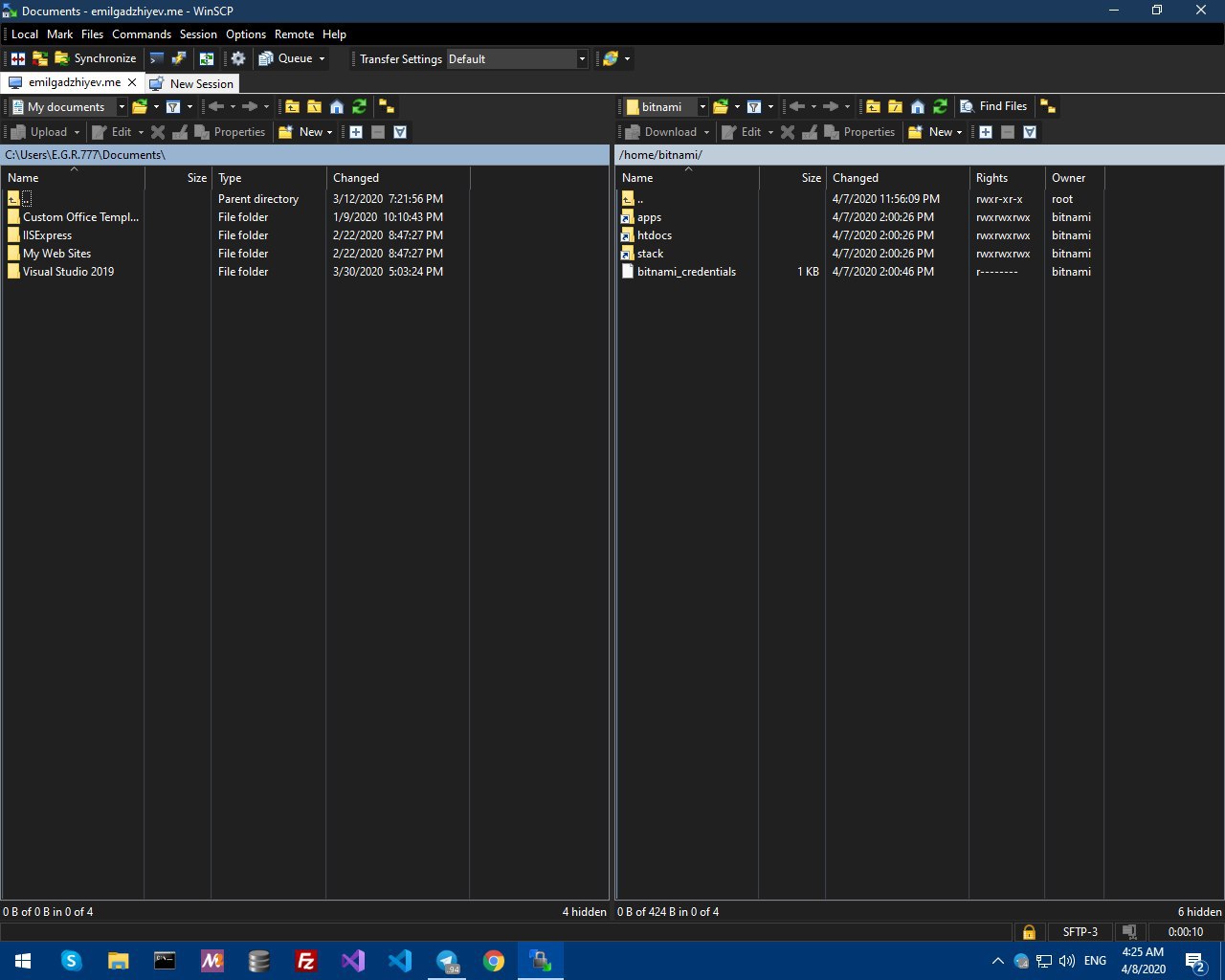Open Transfer Settings Default combo box
Viewport: 1225px width, 980px height.
point(517,58)
